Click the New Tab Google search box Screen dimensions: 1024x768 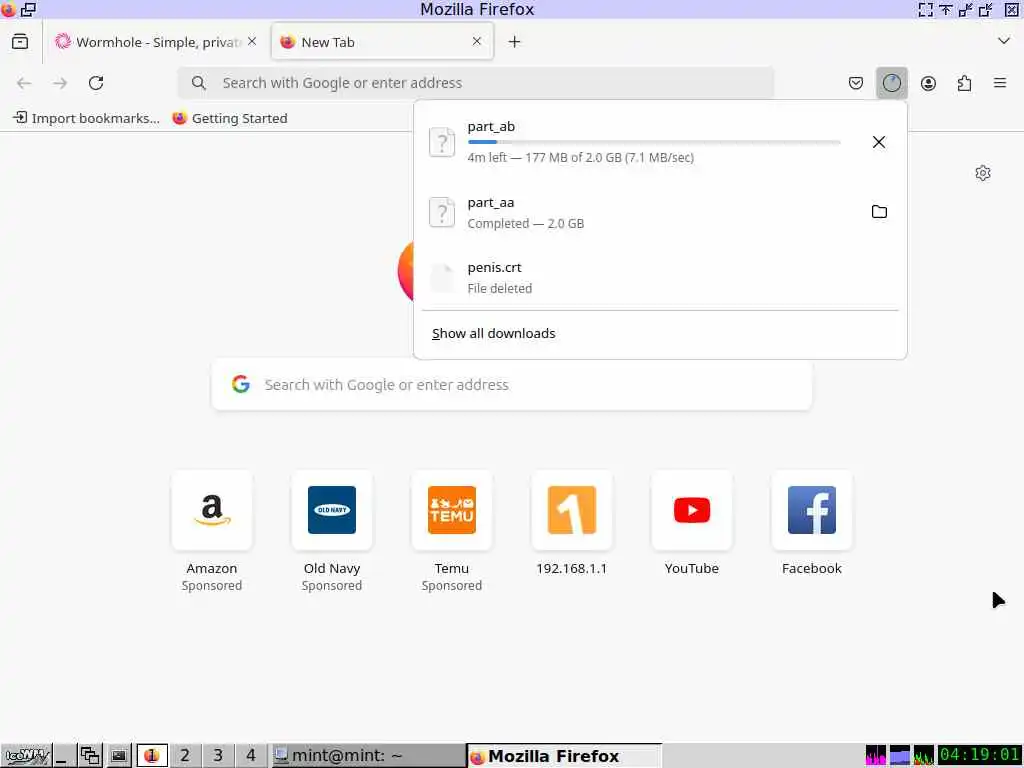pos(512,385)
